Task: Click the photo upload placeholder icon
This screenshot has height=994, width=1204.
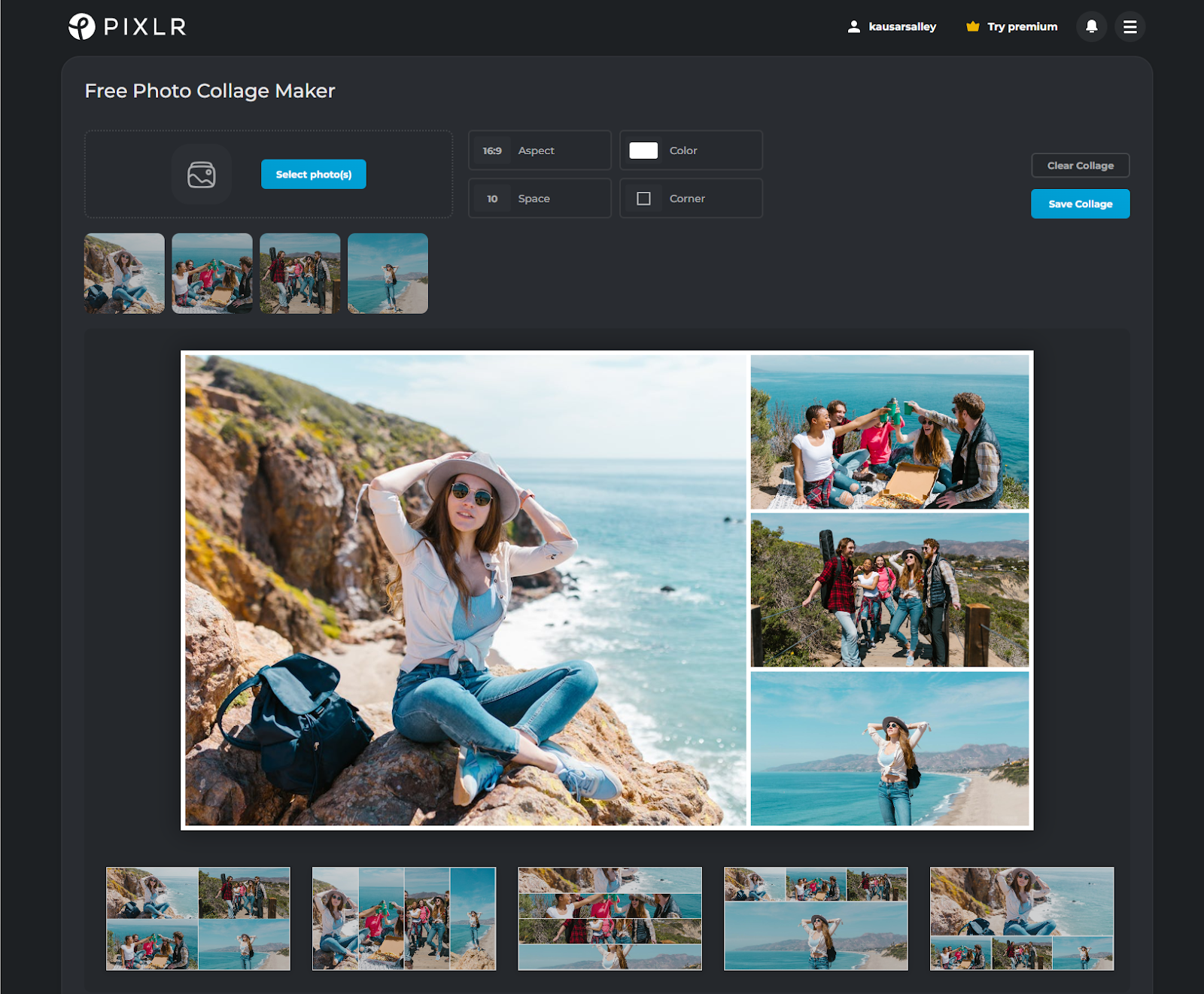Action: coord(201,175)
